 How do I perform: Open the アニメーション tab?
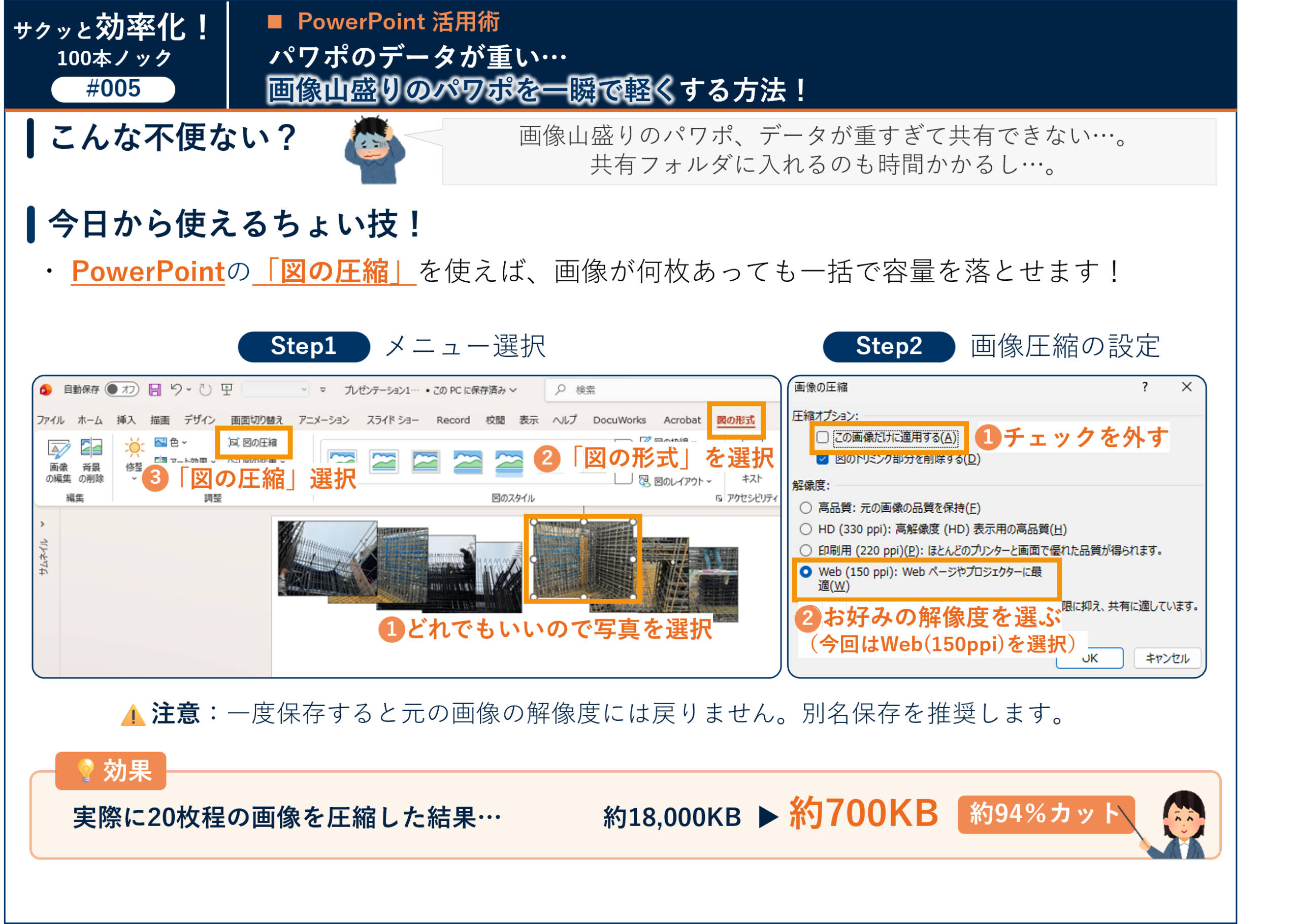coord(323,420)
